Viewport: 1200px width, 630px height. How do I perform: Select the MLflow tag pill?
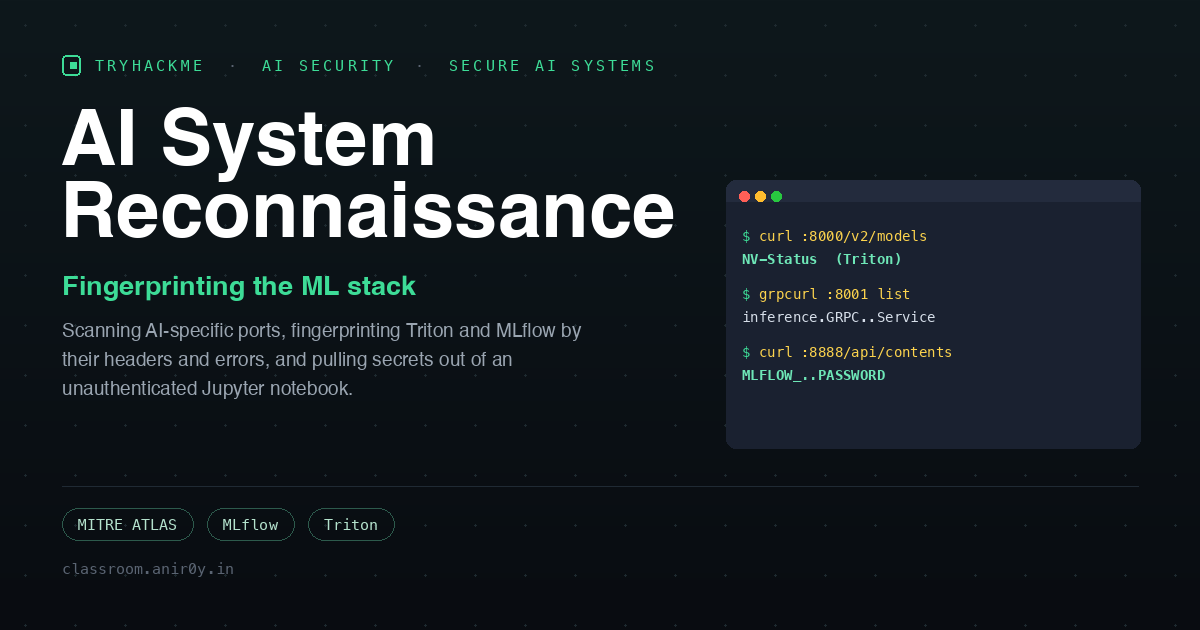(x=251, y=525)
